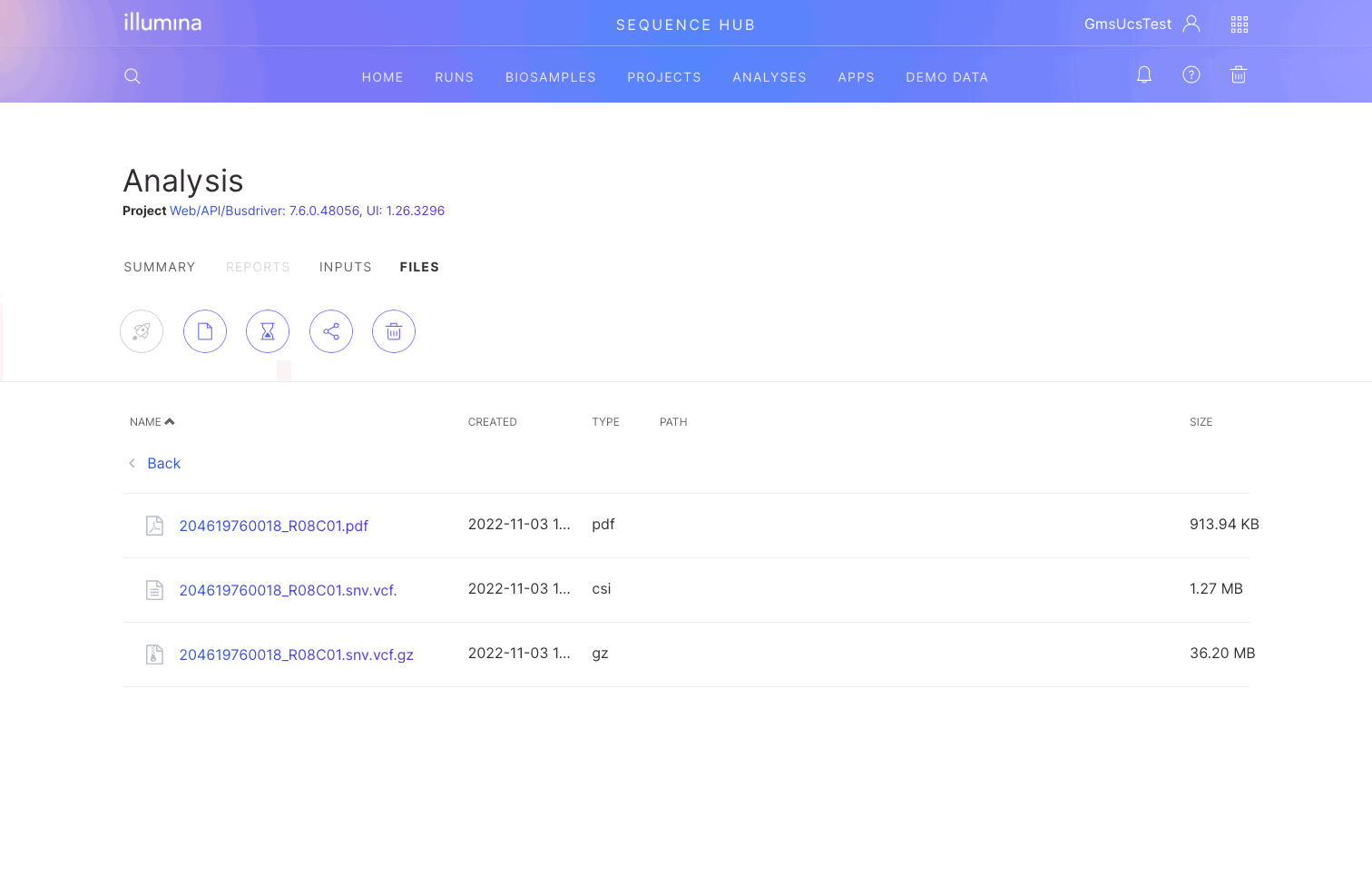This screenshot has height=876, width=1372.
Task: Click the Back chevron arrow
Action: [x=132, y=464]
